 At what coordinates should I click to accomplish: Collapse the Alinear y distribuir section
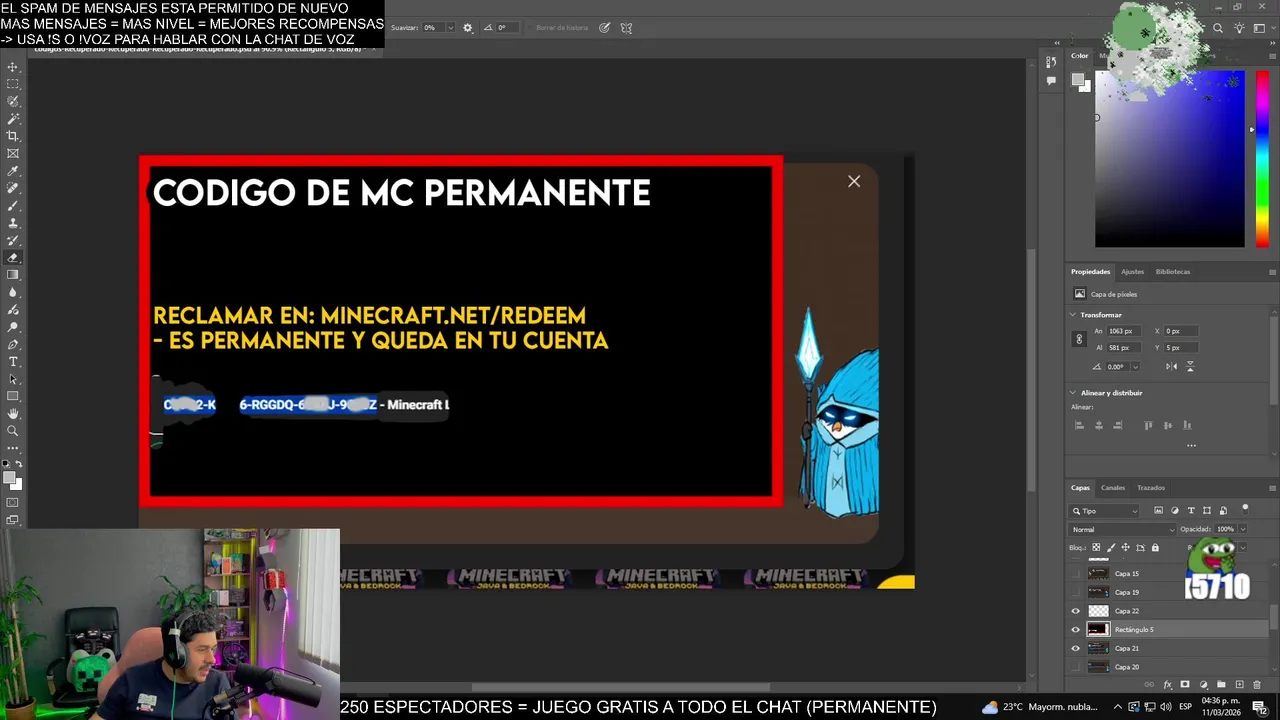coord(1073,393)
